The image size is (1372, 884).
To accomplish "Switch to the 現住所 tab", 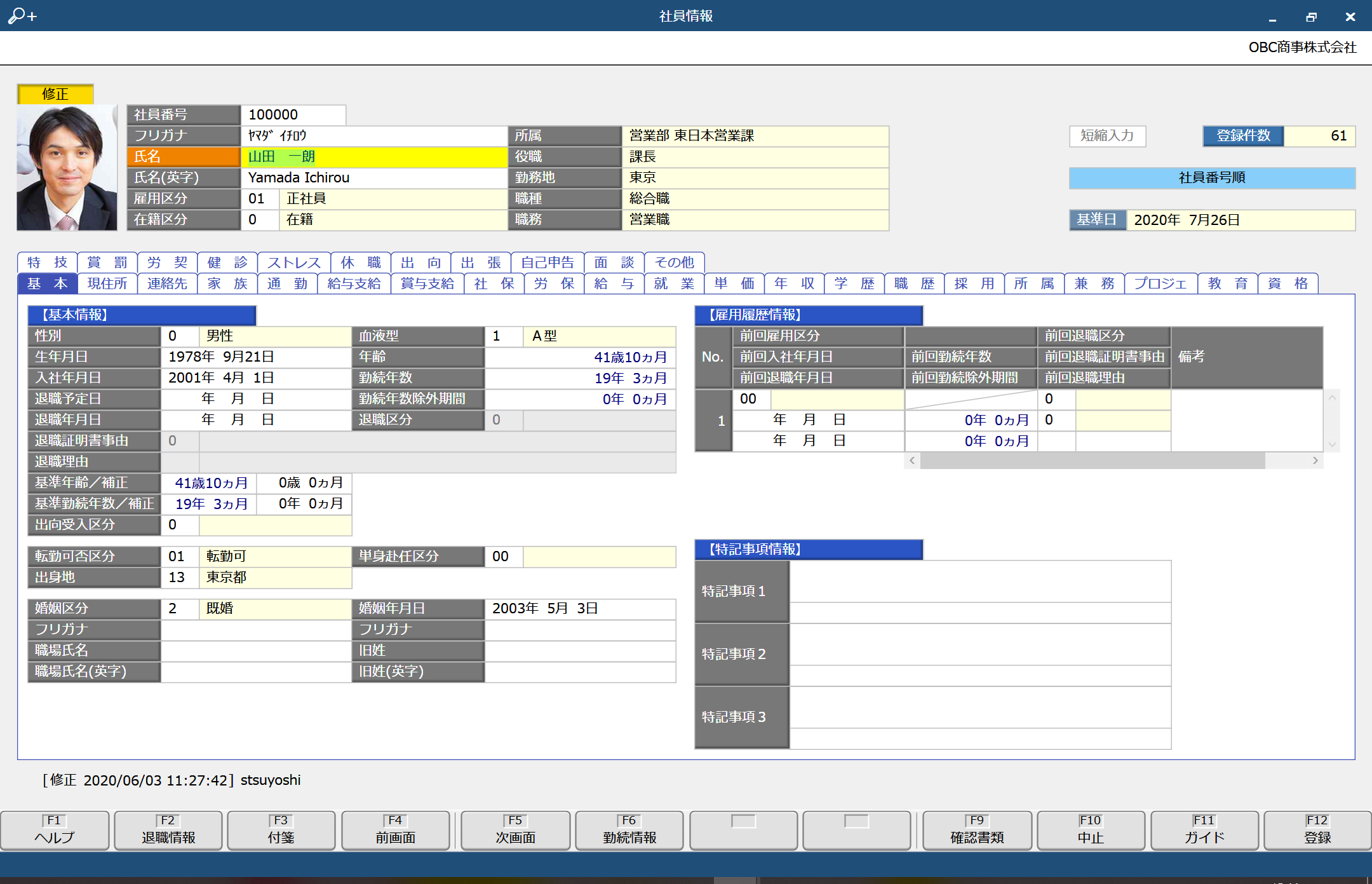I will [x=107, y=283].
